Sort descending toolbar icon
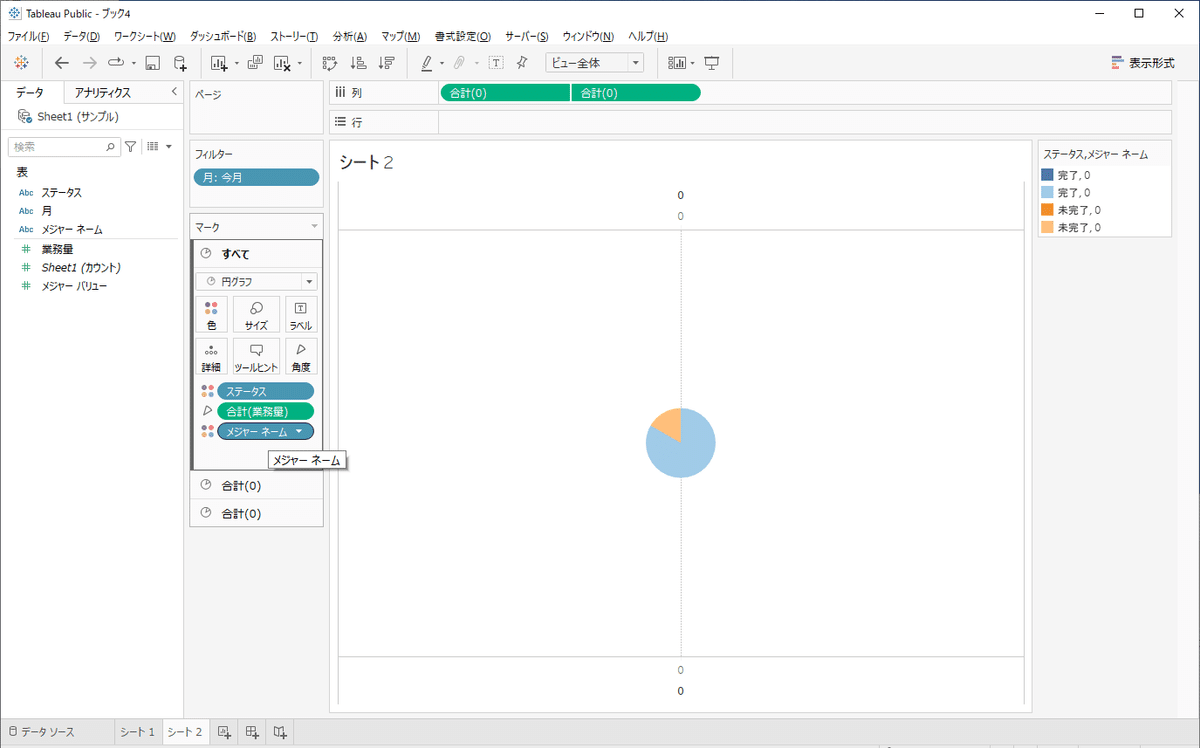 (x=387, y=63)
